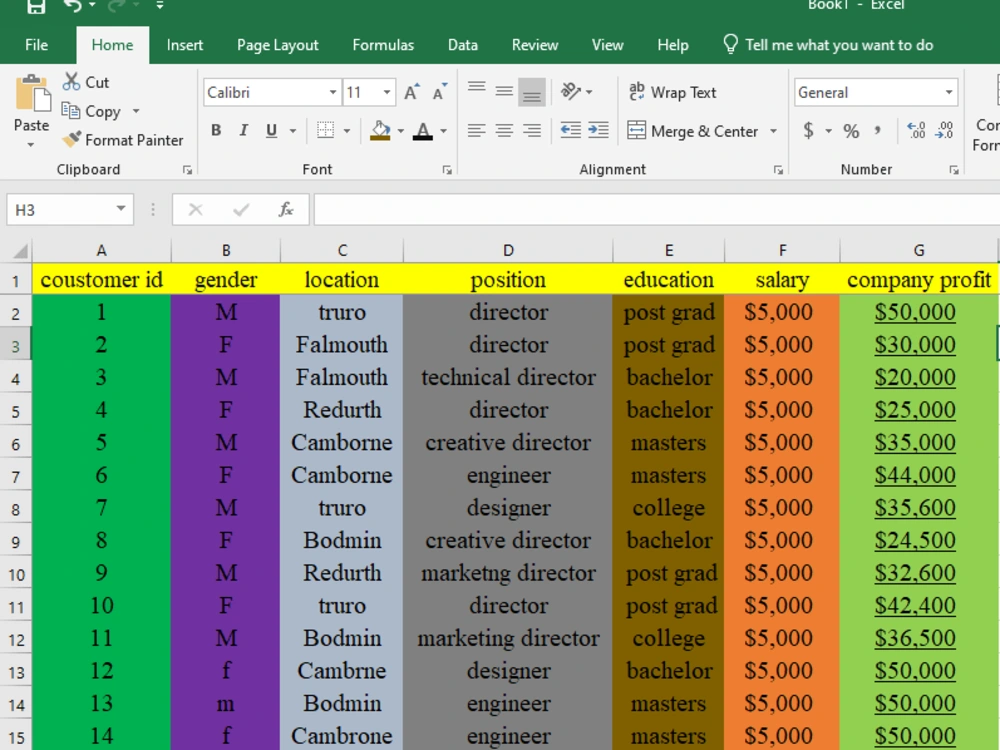1000x750 pixels.
Task: Click Decrease Indent icon
Action: pos(570,131)
